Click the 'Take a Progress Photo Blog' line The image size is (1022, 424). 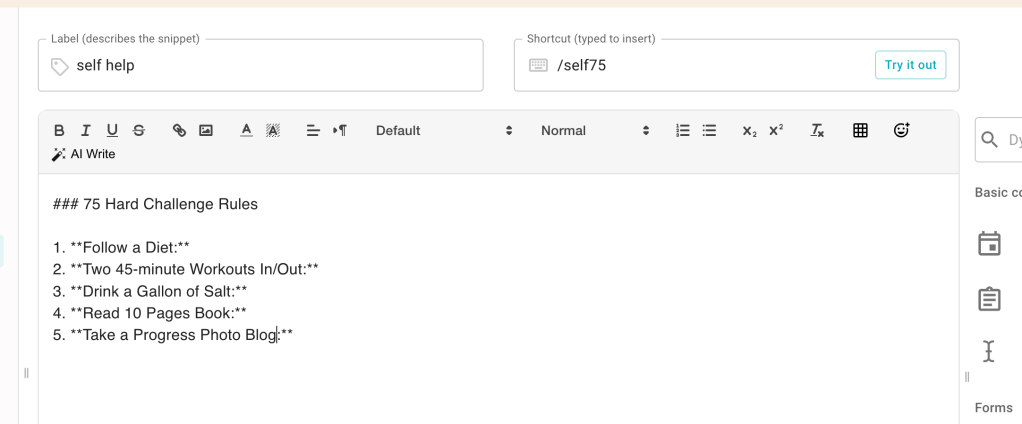[x=173, y=335]
